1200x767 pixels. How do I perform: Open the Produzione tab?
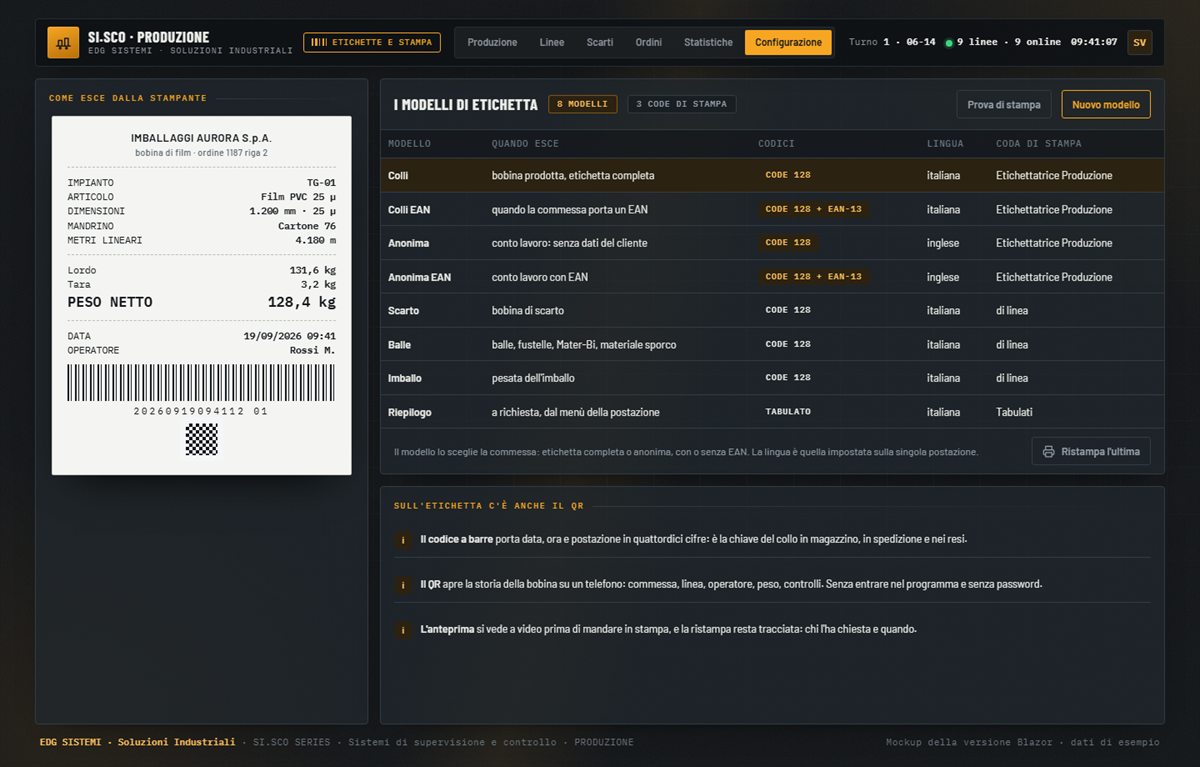492,42
